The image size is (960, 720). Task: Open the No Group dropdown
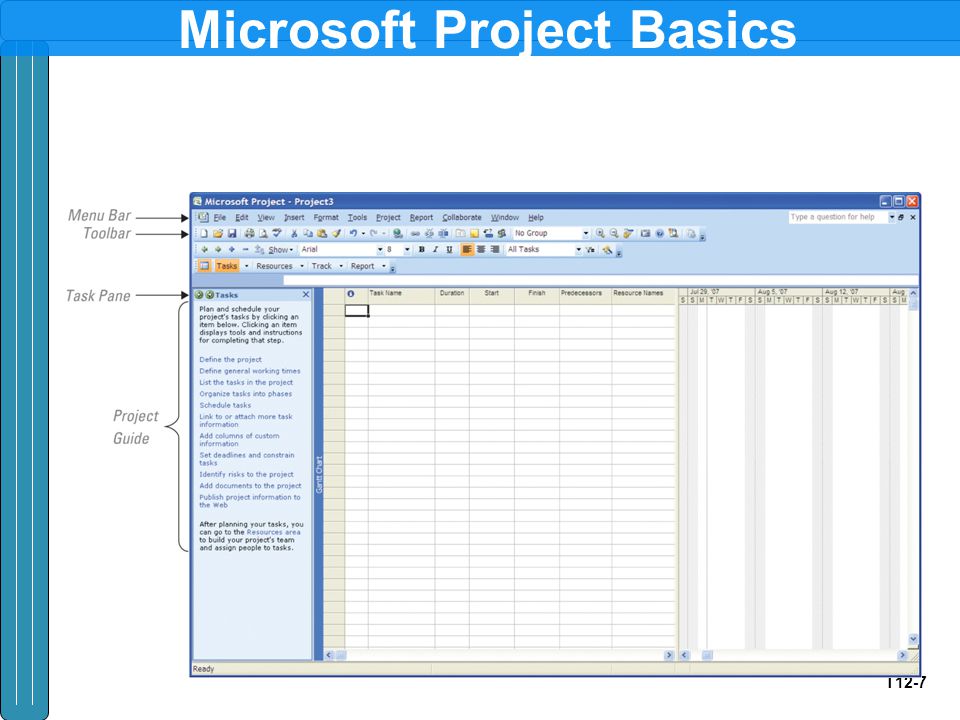(x=586, y=233)
